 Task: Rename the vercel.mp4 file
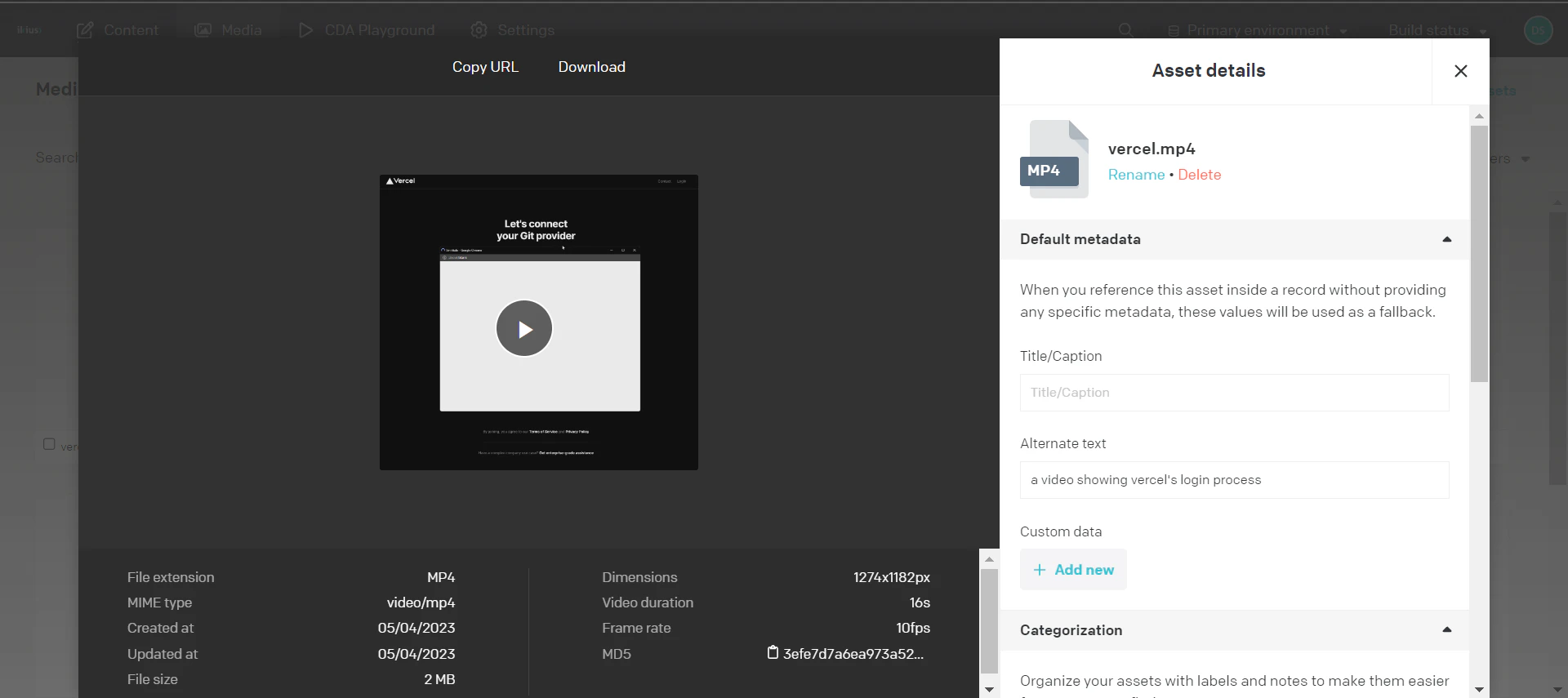(1136, 175)
